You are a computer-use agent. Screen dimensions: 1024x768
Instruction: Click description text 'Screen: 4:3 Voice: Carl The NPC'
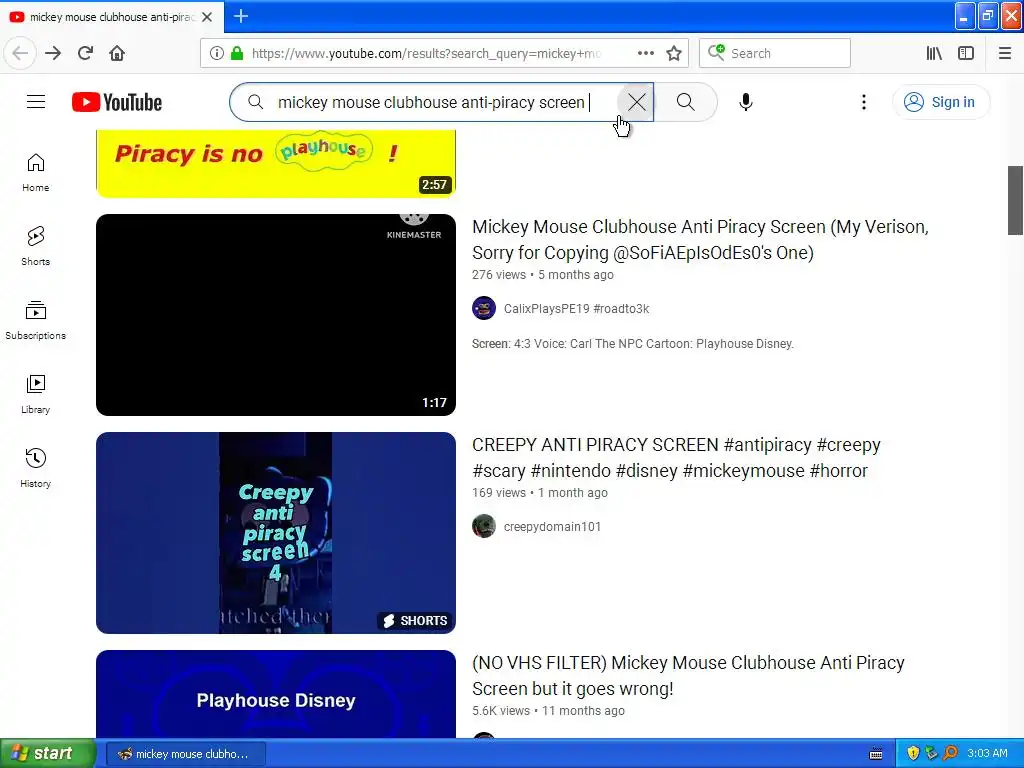coord(633,344)
